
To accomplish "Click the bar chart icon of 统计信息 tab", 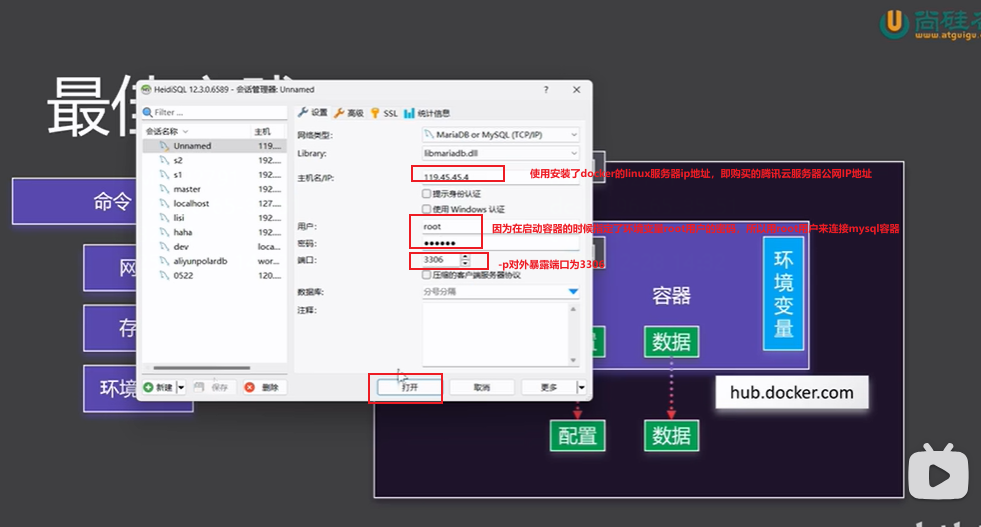I will click(409, 113).
